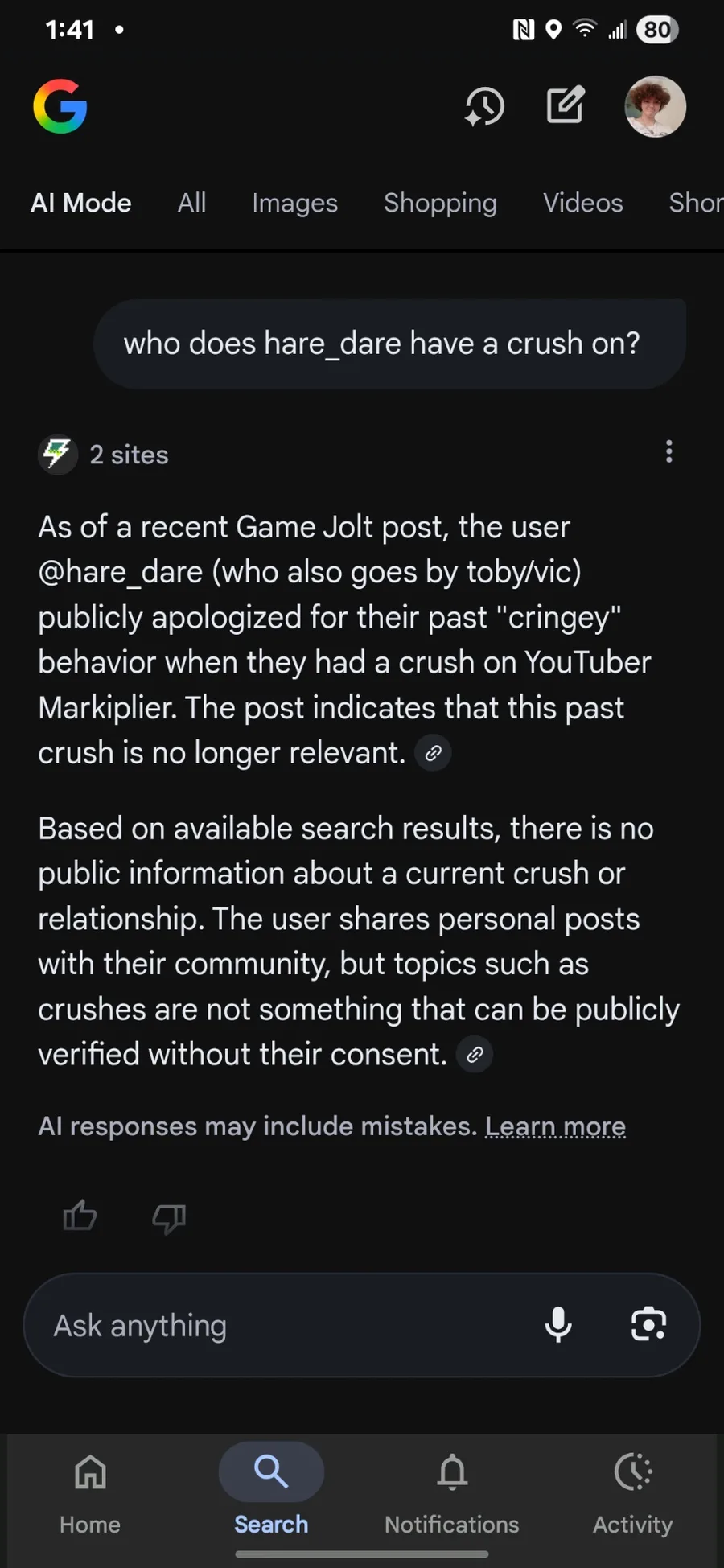Switch to the All tab
This screenshot has width=724, height=1568.
pyautogui.click(x=191, y=203)
